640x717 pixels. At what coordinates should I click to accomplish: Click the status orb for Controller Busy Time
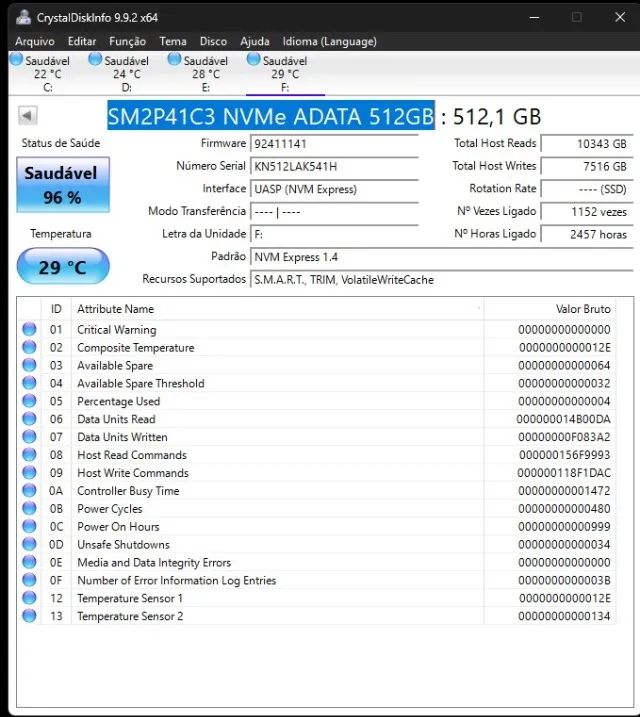[29, 490]
